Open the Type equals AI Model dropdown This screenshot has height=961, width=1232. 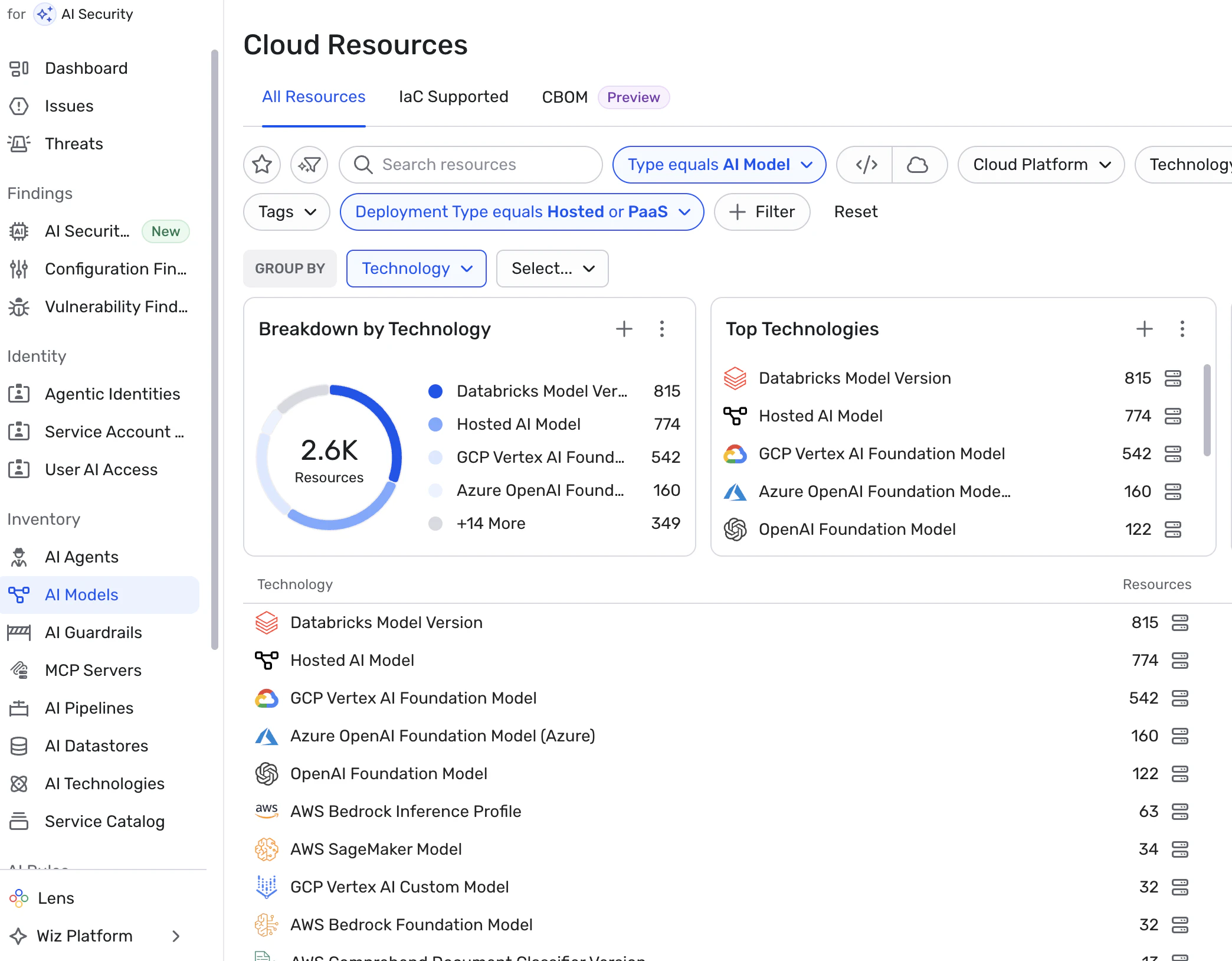click(719, 165)
